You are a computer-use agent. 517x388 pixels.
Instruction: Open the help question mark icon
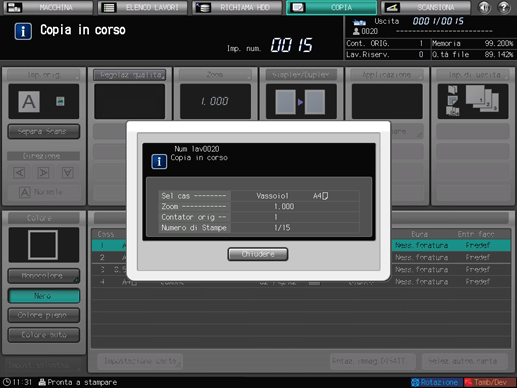point(504,7)
